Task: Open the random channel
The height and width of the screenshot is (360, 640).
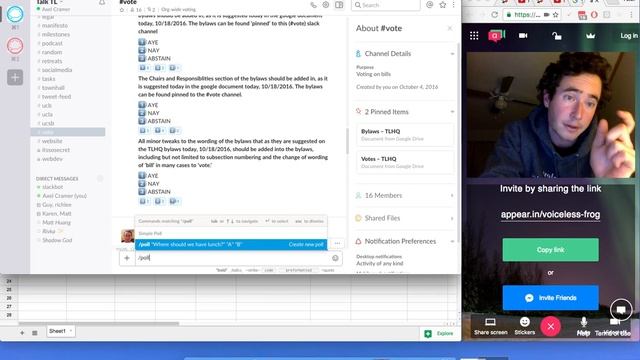Action: (52, 52)
